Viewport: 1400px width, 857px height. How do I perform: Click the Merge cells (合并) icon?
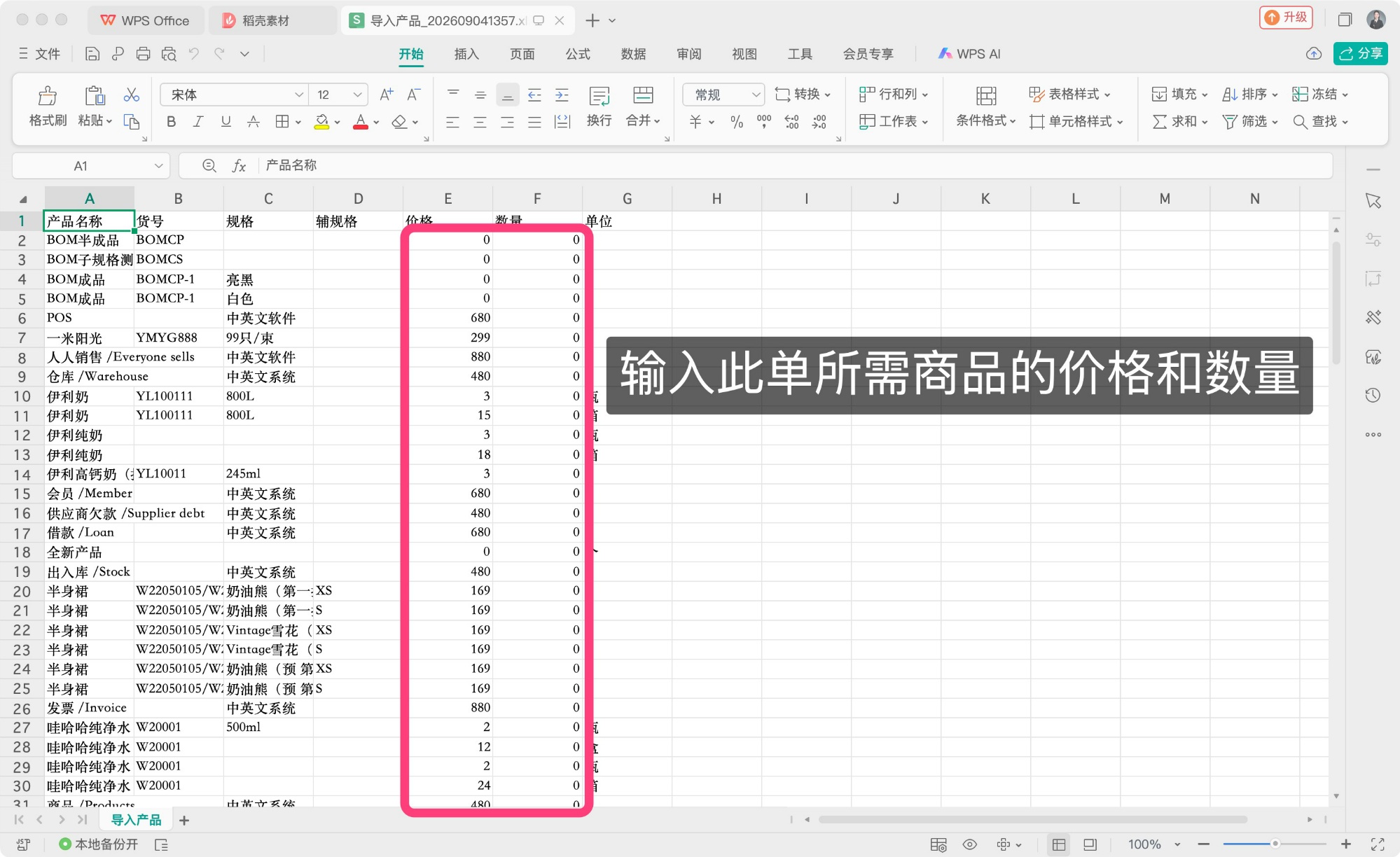pyautogui.click(x=642, y=95)
